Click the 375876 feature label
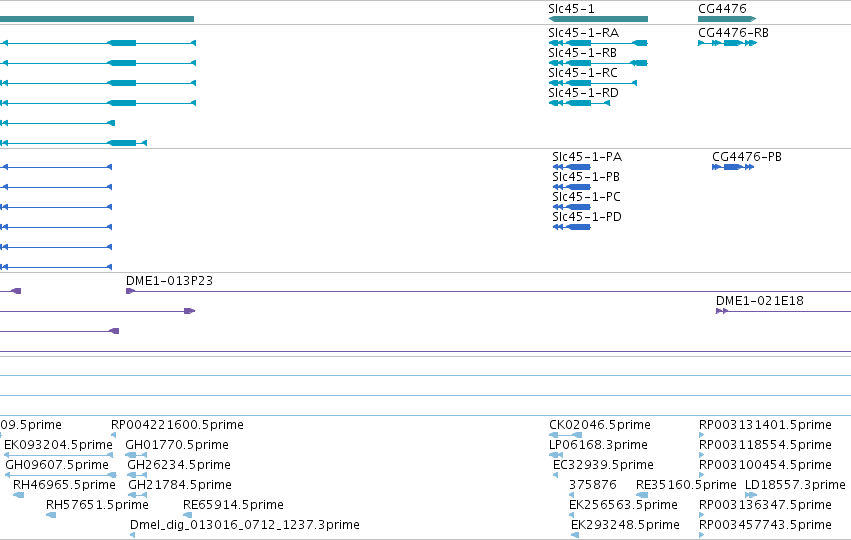This screenshot has width=851, height=540. point(593,485)
